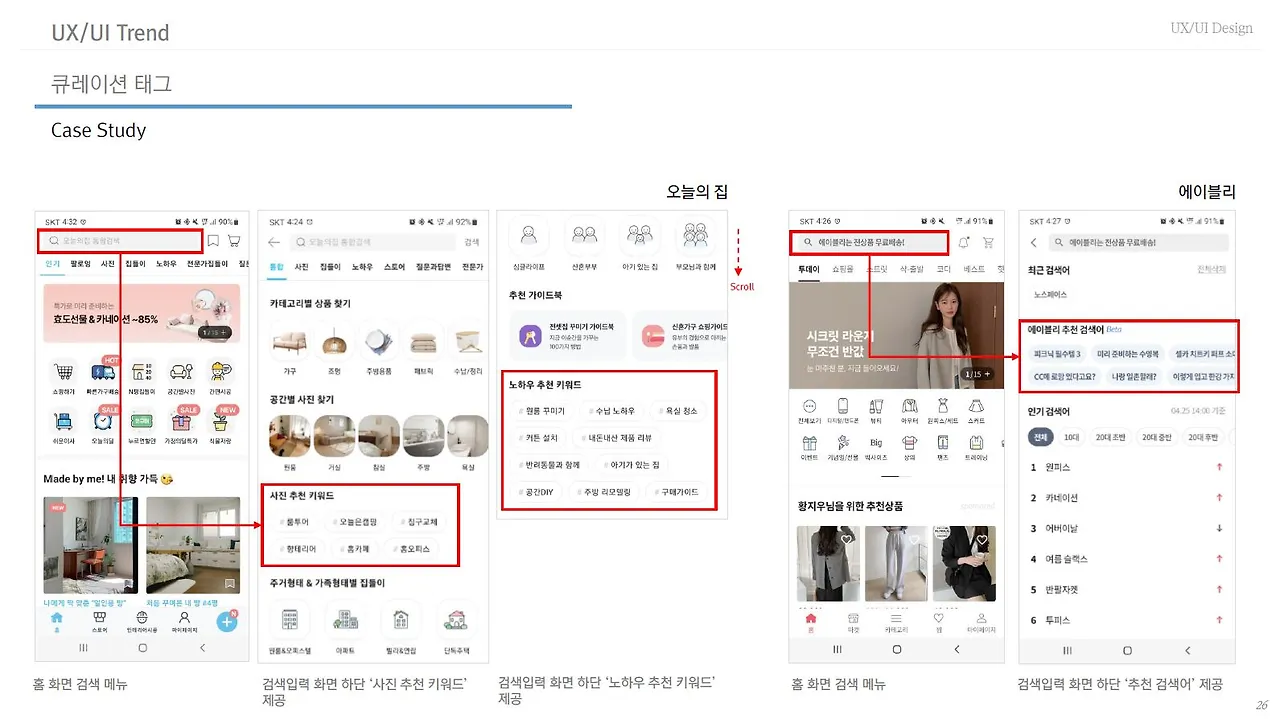Select popular search 원피스
Image resolution: width=1280 pixels, height=719 pixels.
[x=1057, y=467]
